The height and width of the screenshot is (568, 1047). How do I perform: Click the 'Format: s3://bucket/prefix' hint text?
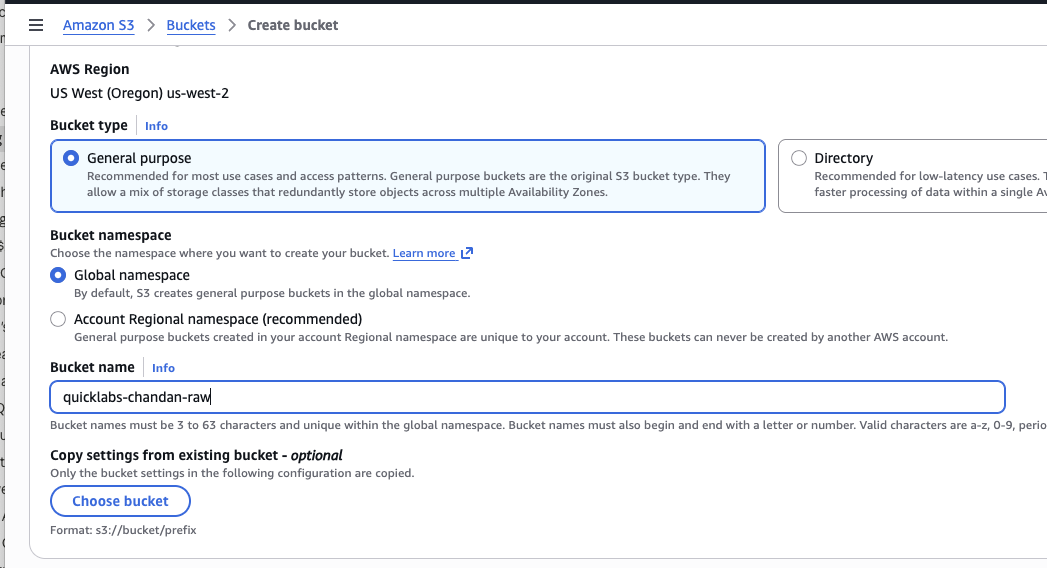point(124,530)
